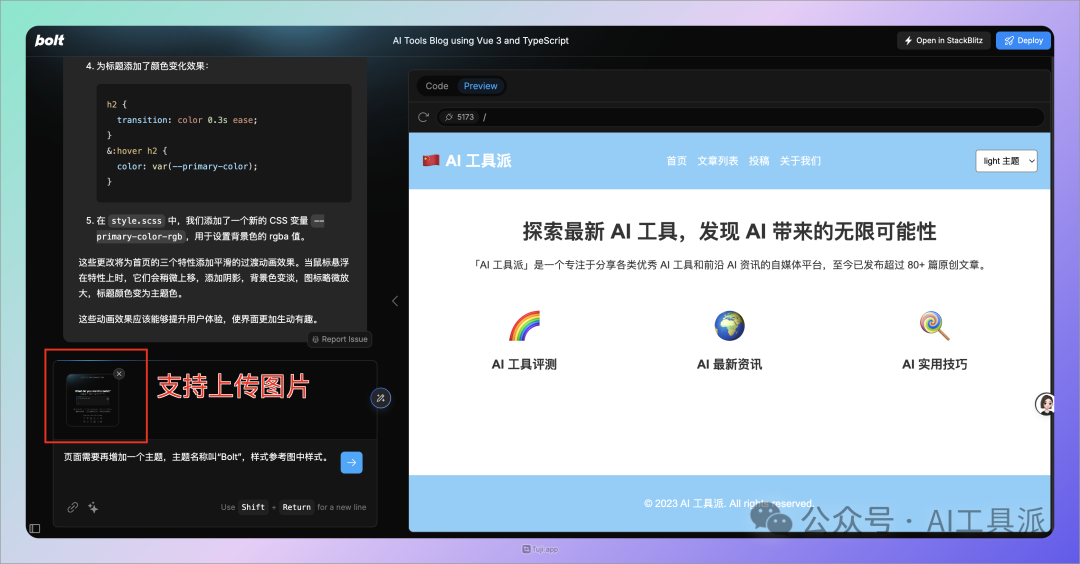Click the main headline 探索最新 AI 工具
Screen dimensions: 1080x564
click(x=729, y=231)
